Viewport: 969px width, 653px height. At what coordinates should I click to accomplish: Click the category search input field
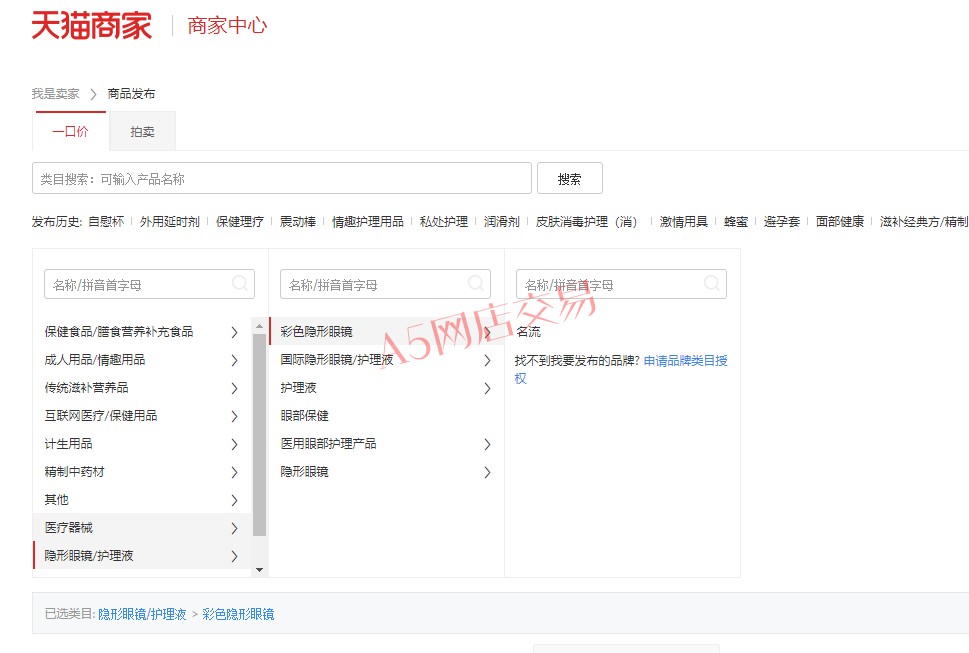pos(282,179)
